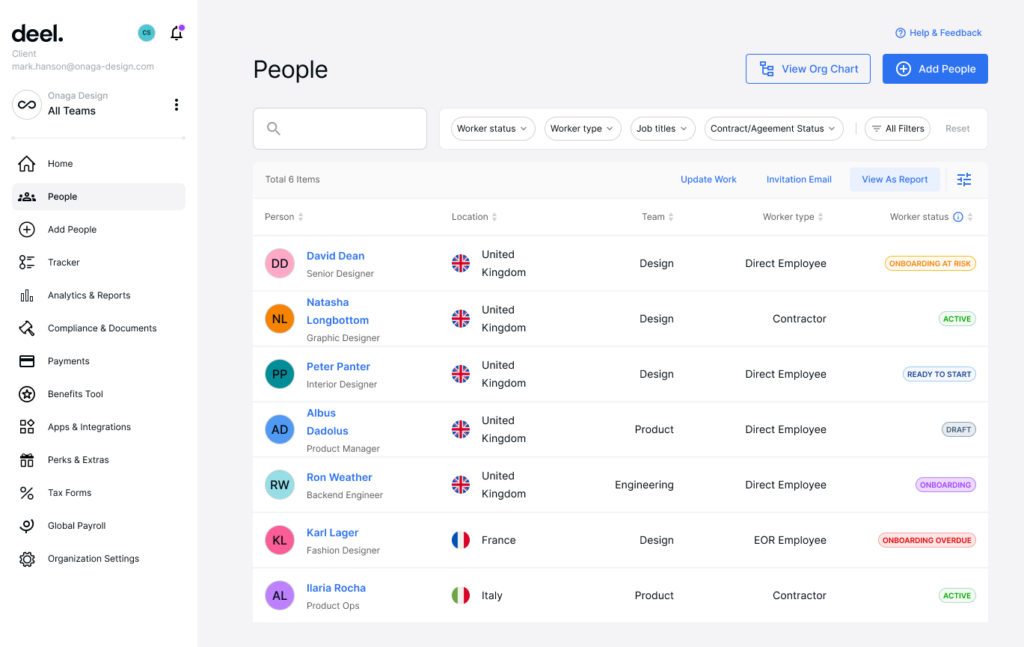Open the Benefits Tool
This screenshot has height=647, width=1024.
[75, 394]
